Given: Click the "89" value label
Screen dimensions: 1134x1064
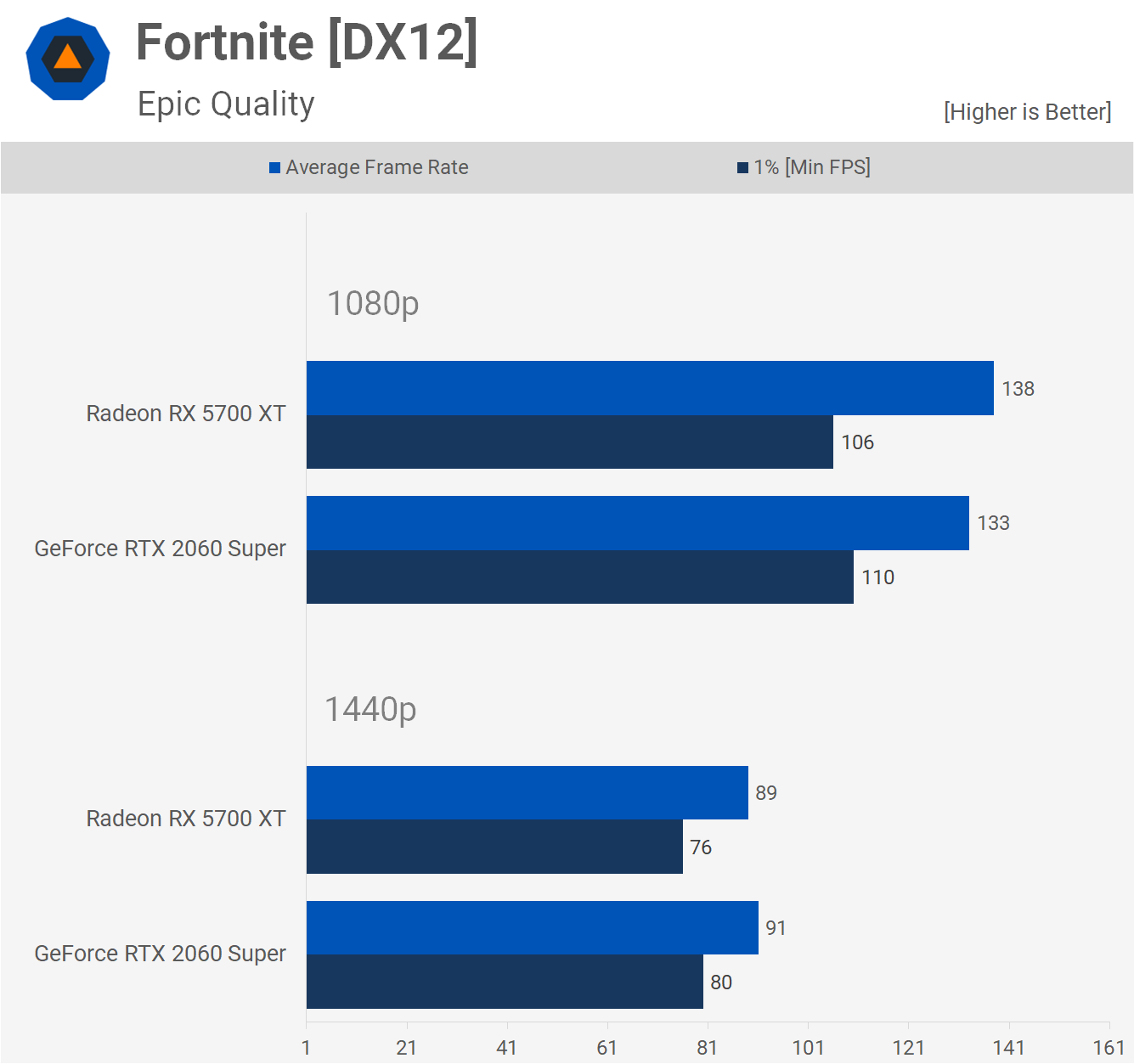Looking at the screenshot, I should (766, 793).
